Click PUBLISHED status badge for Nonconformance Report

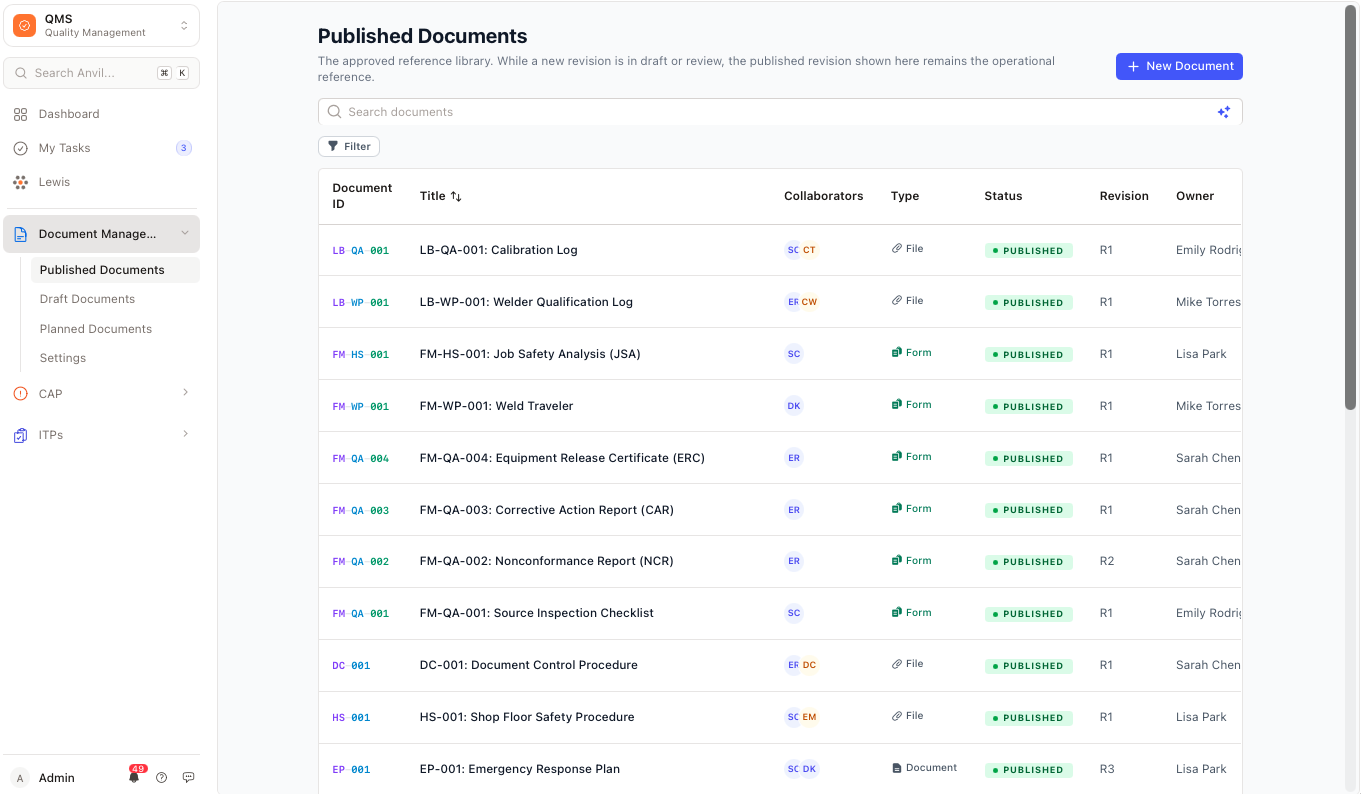coord(1028,562)
